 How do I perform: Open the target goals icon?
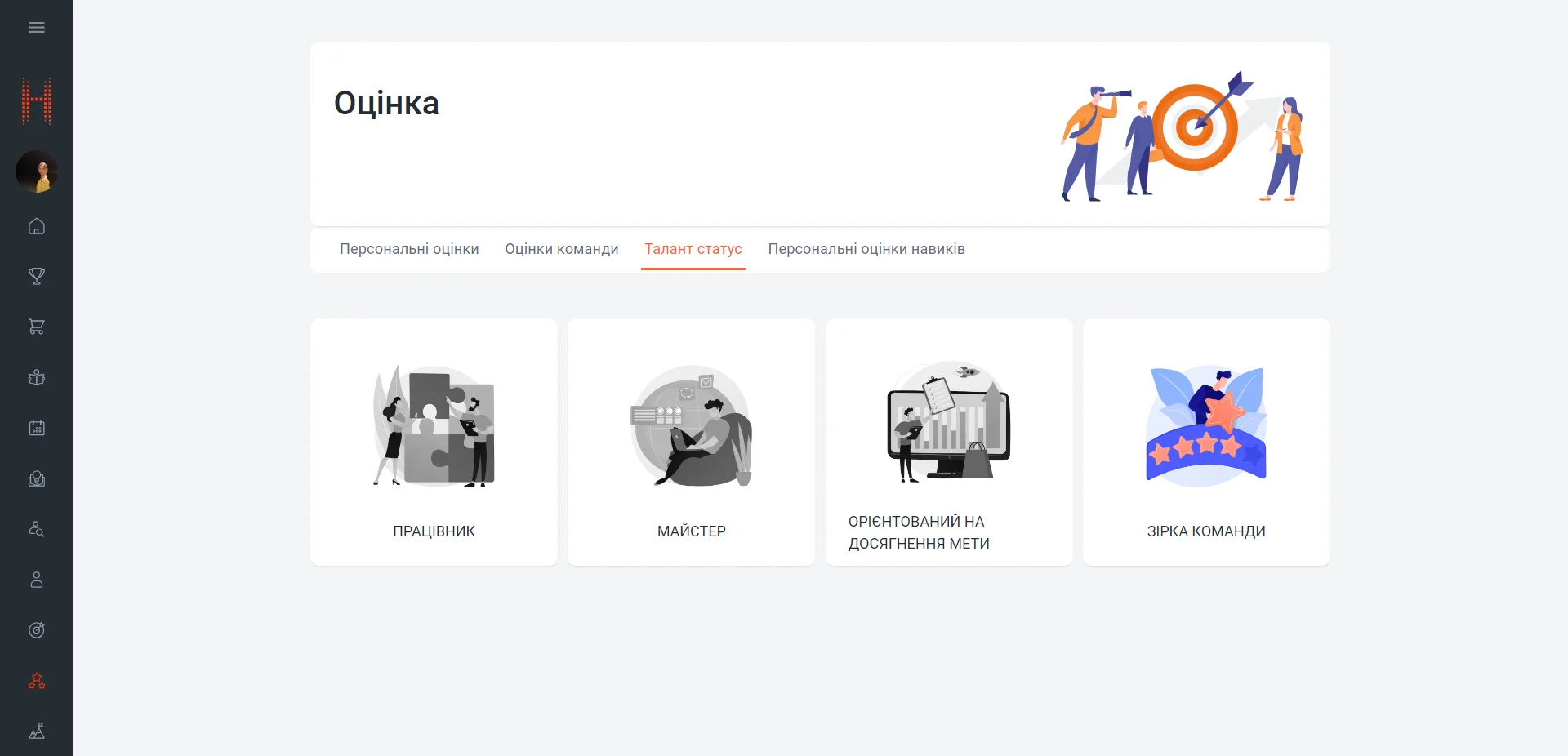37,630
